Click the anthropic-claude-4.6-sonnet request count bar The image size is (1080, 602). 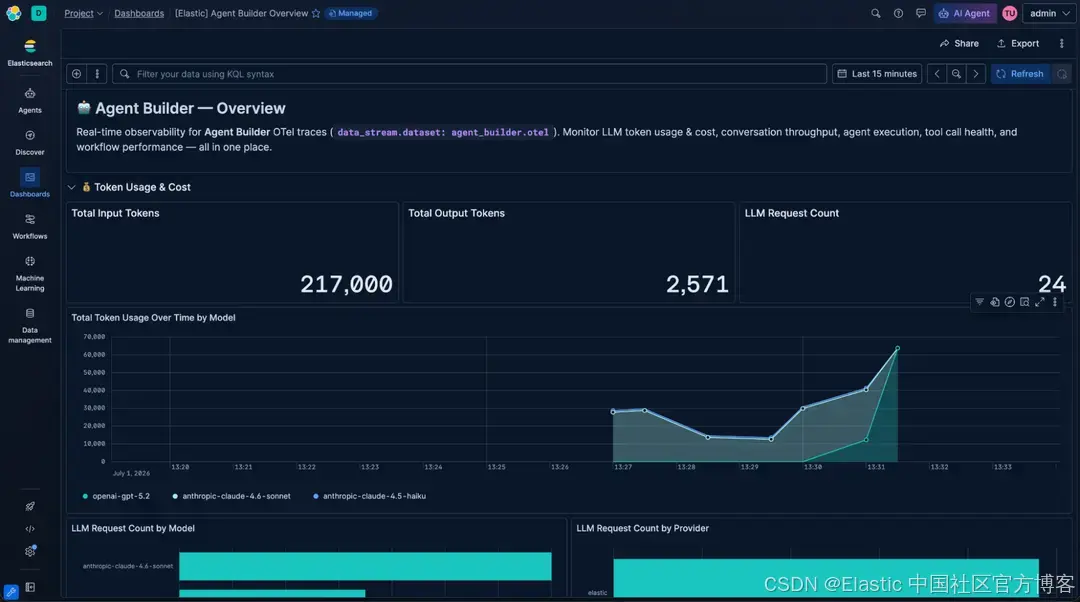[365, 566]
